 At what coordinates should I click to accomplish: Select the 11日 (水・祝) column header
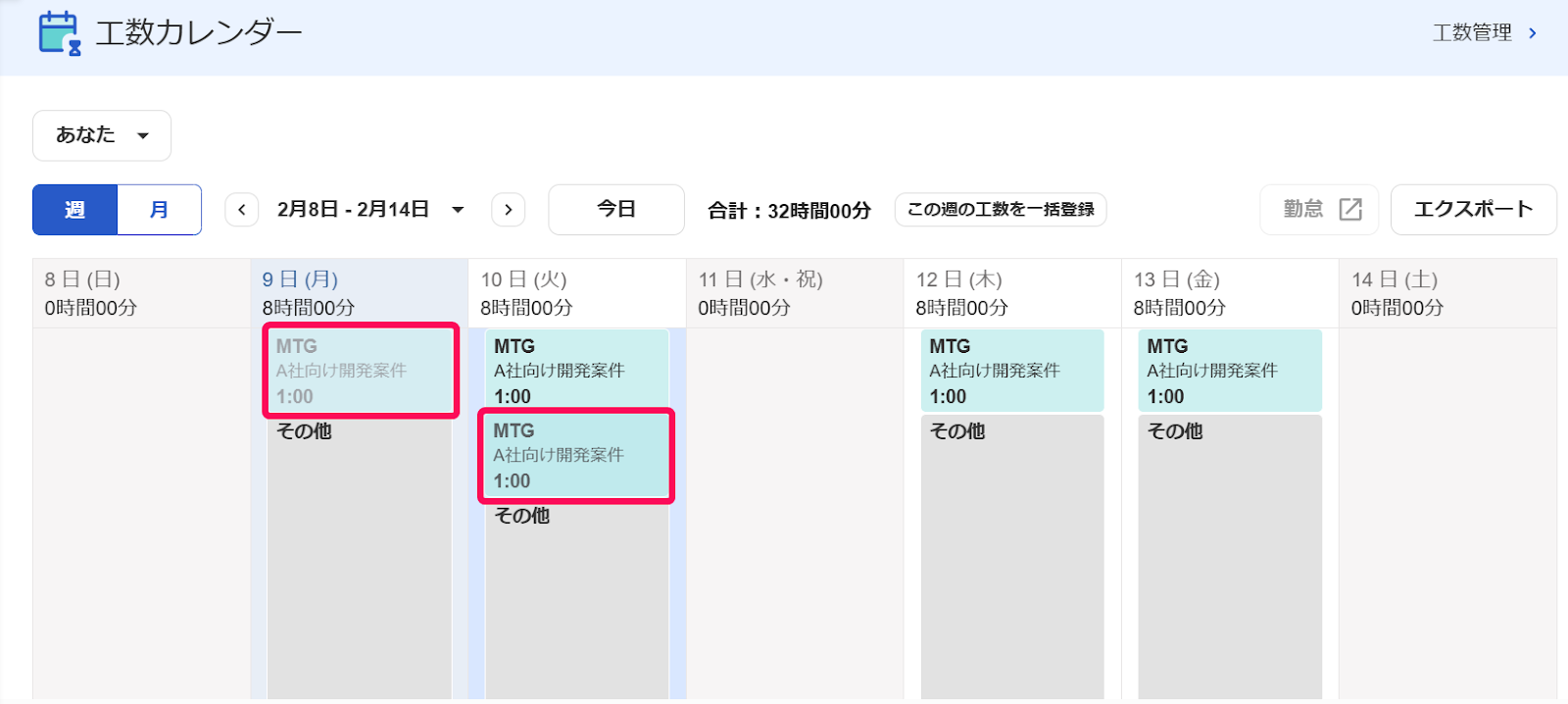click(x=794, y=293)
